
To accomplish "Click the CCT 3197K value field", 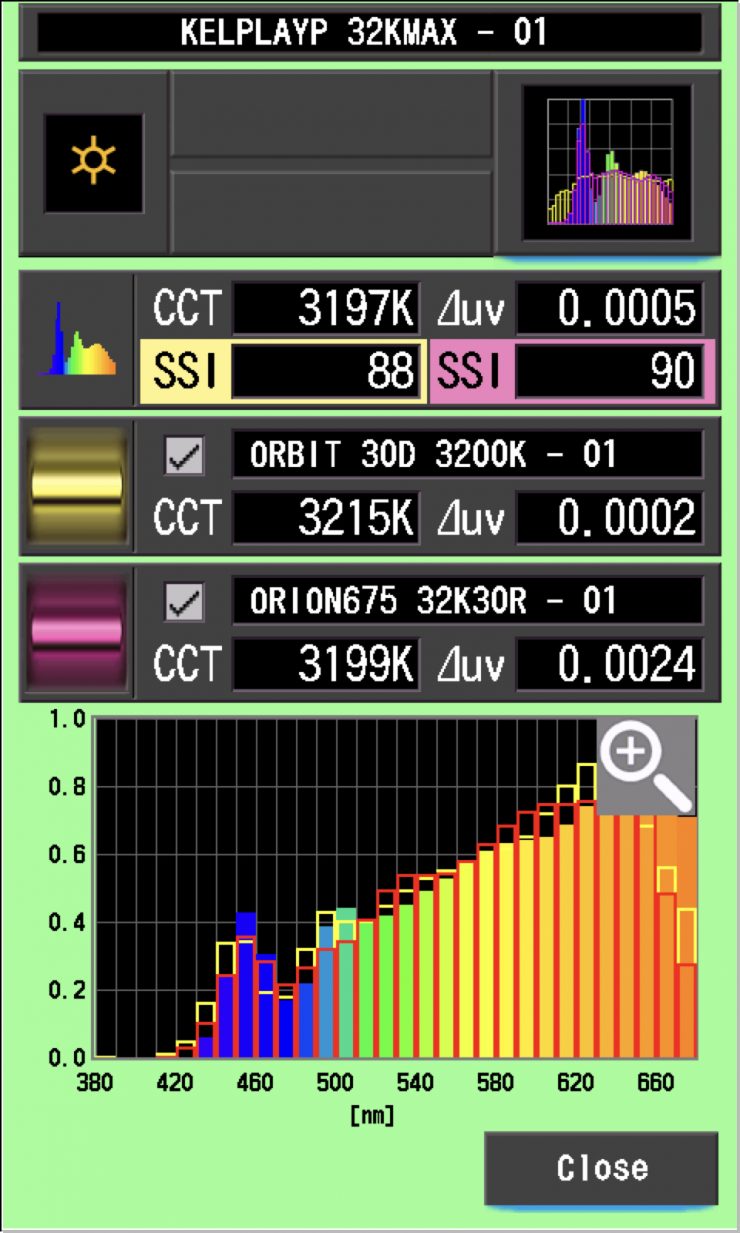I will 325,310.
